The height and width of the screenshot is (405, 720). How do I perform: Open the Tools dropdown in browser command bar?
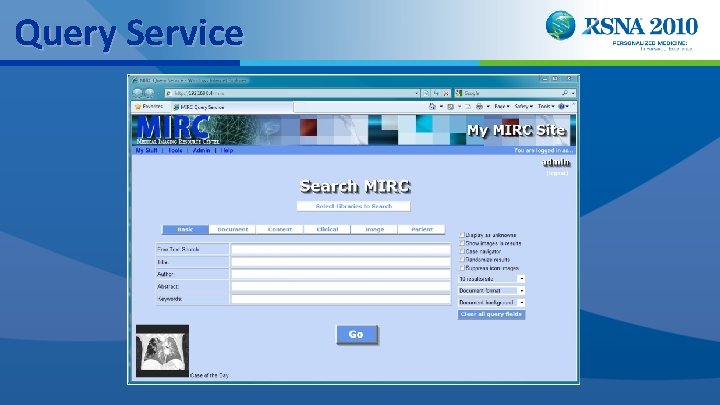tap(546, 107)
